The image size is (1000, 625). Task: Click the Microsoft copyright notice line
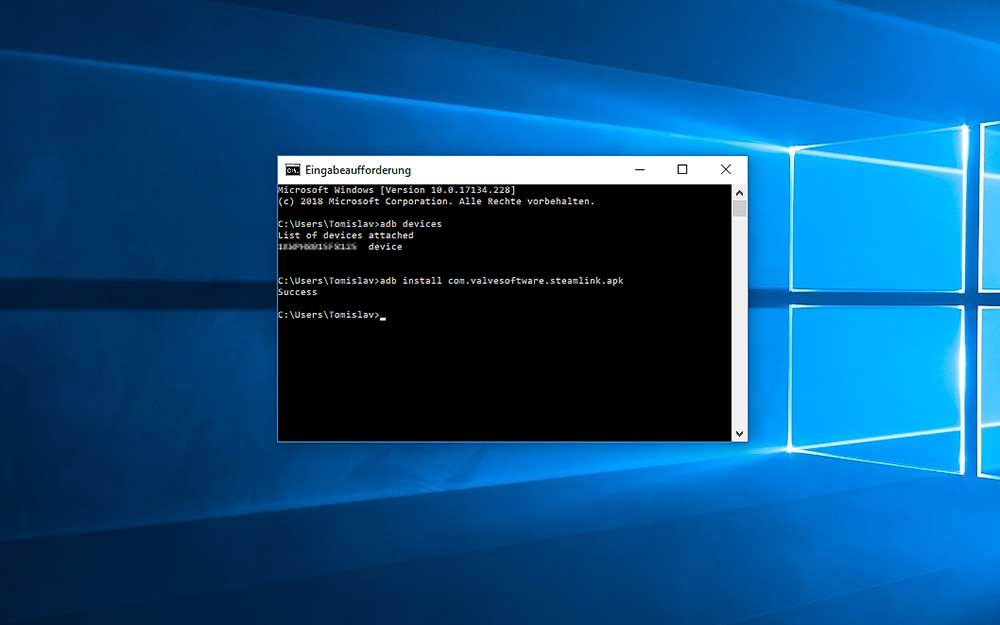(436, 201)
